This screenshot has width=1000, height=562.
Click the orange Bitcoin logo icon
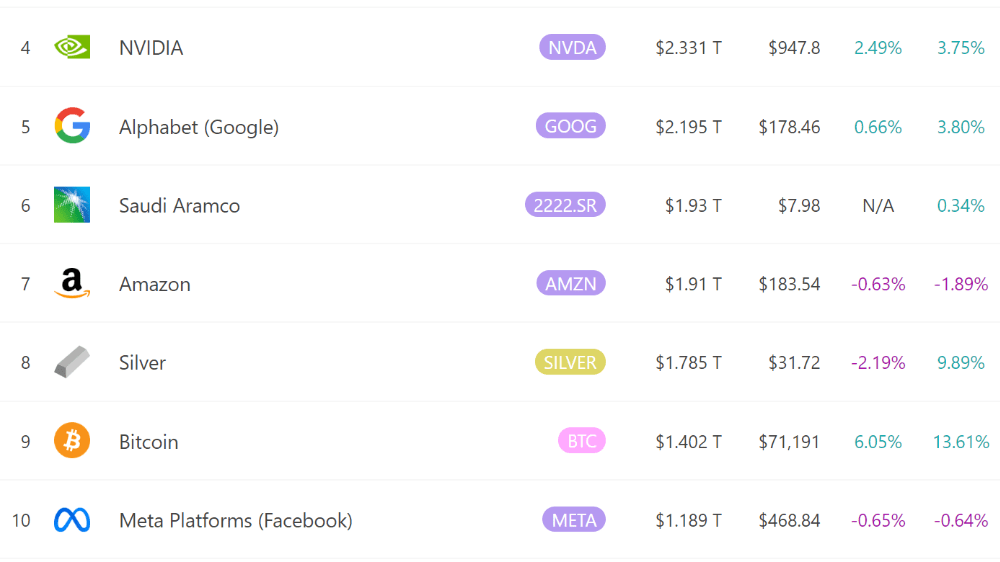[72, 441]
